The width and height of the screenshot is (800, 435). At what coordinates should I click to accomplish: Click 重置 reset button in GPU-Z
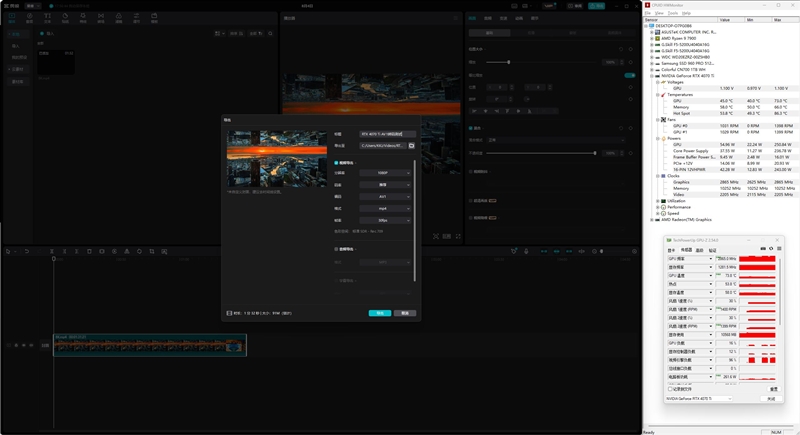(x=773, y=389)
